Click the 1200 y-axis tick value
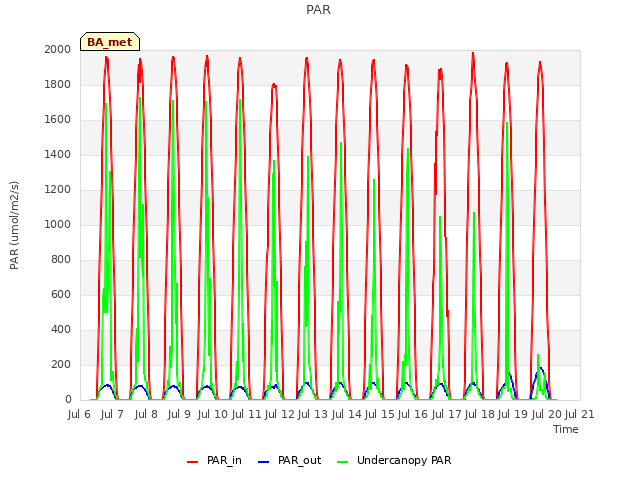Image resolution: width=640 pixels, height=480 pixels. (x=58, y=190)
